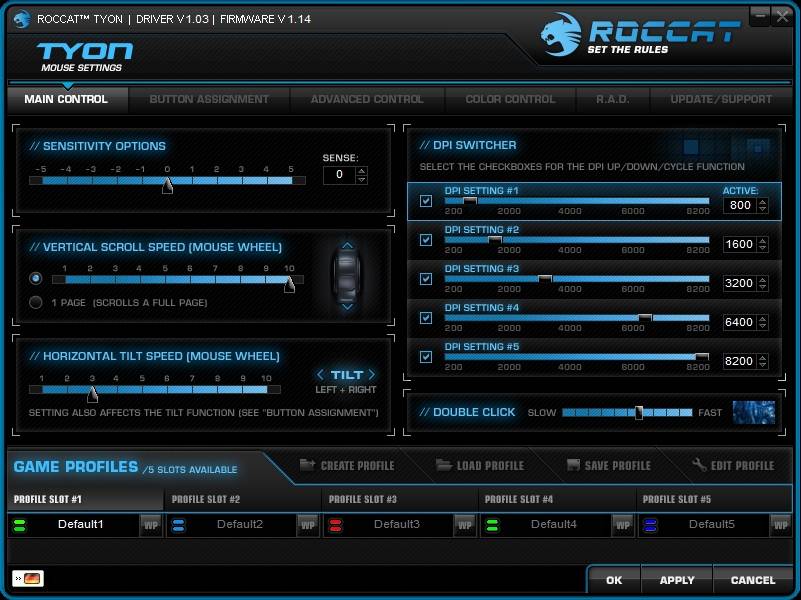Click the Edit Profile button
Image resolution: width=801 pixels, height=600 pixels.
coord(733,465)
